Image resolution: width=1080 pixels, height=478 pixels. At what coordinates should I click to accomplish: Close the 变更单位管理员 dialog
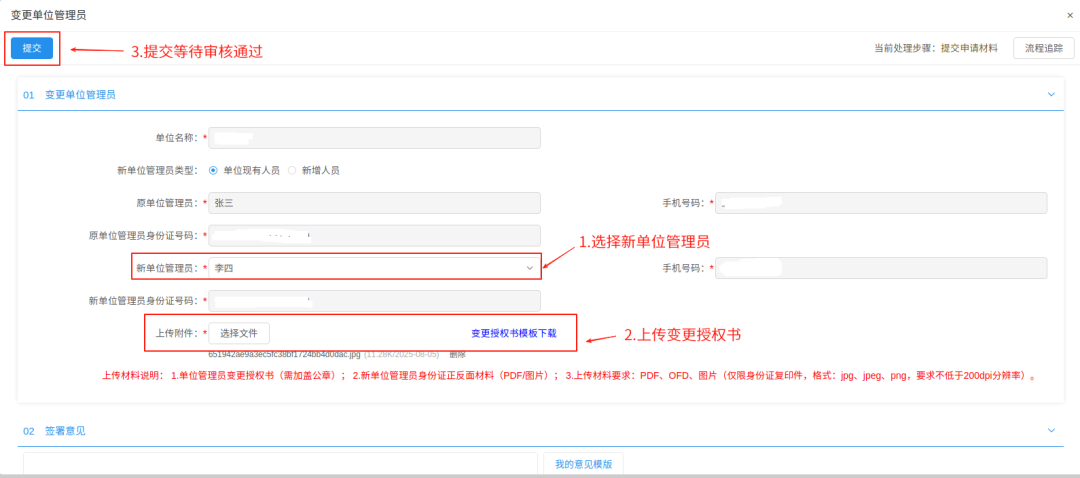[x=1070, y=15]
